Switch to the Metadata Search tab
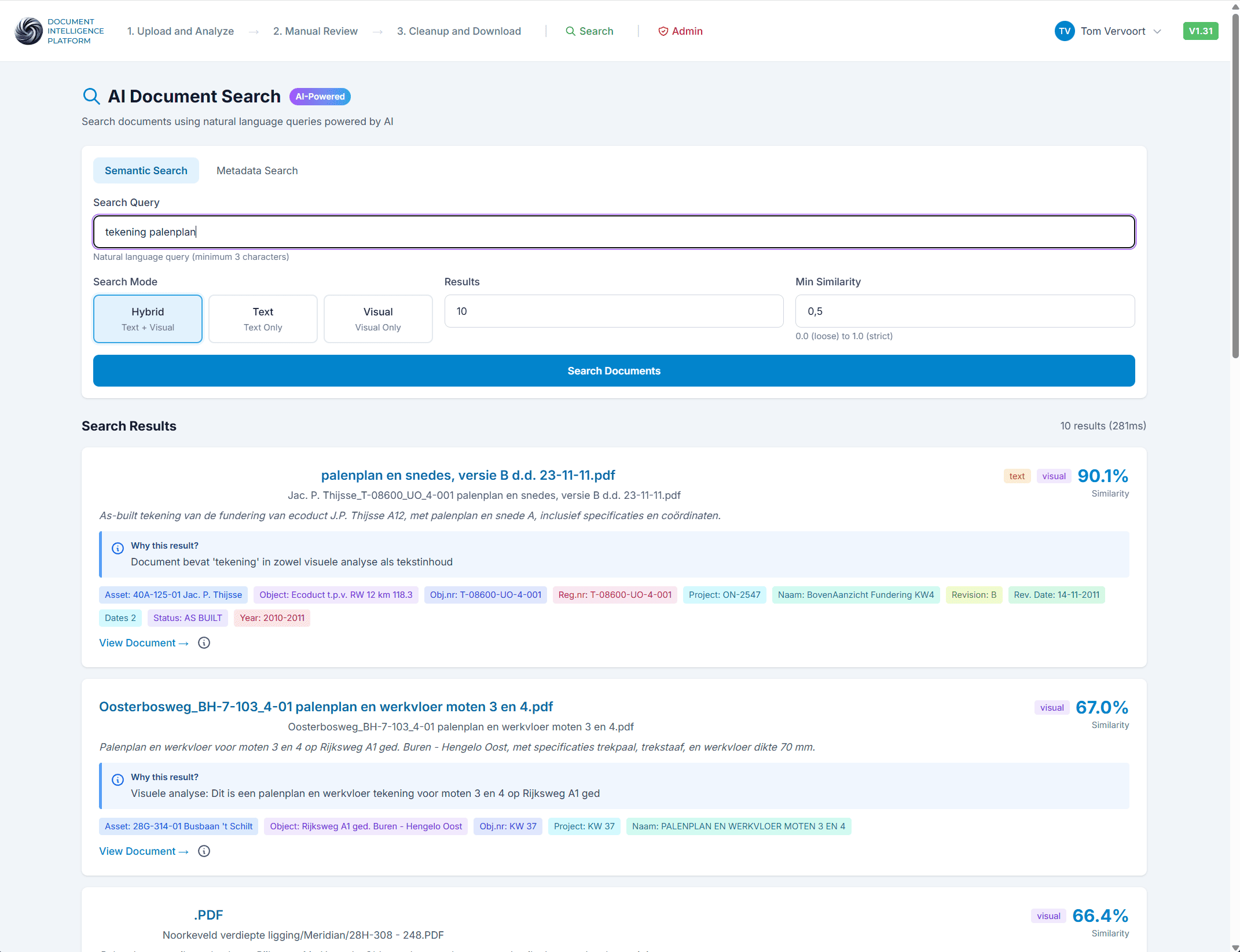The height and width of the screenshot is (952, 1240). click(x=256, y=170)
